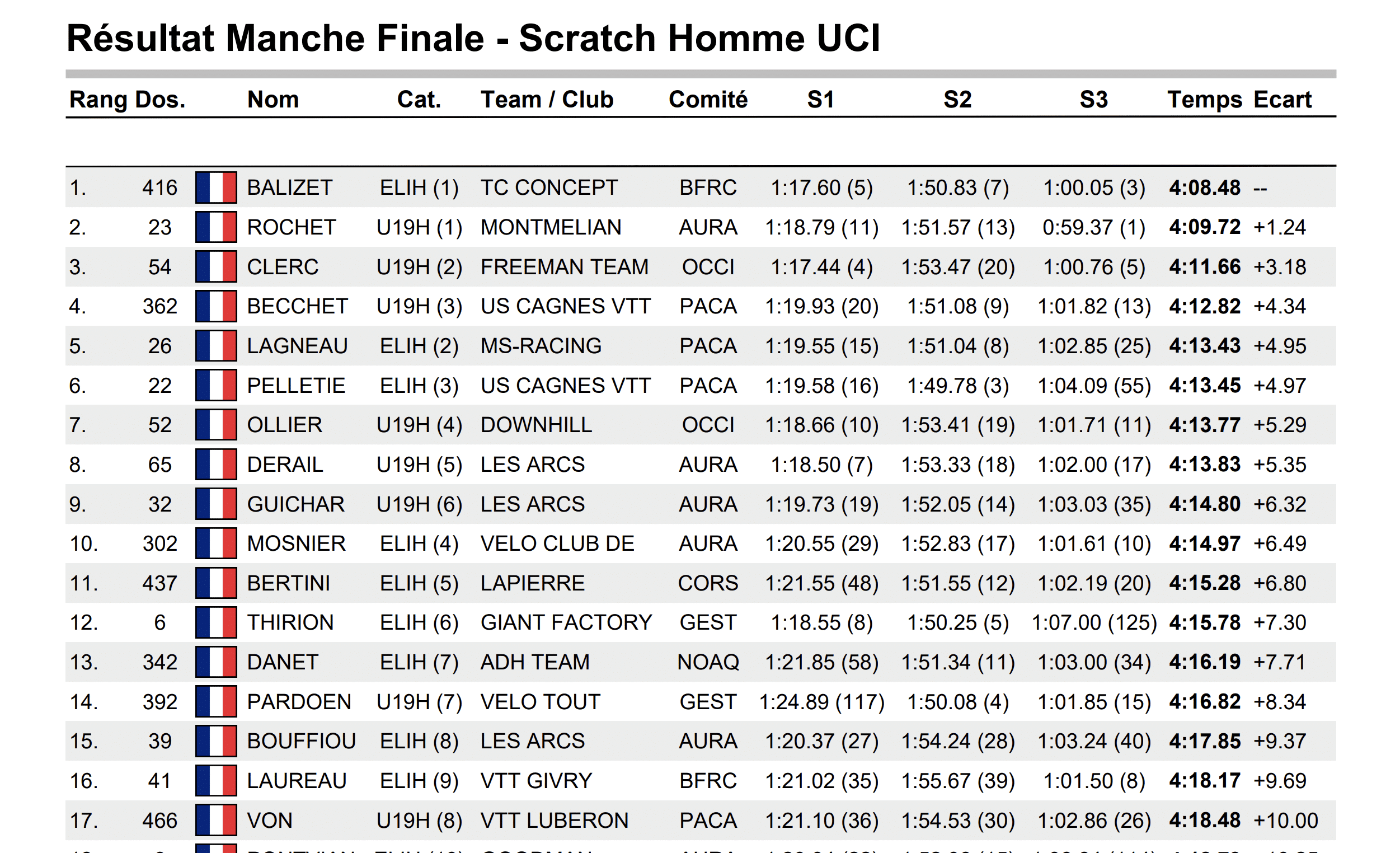Click the flag in PARDOEN's row
The height and width of the screenshot is (853, 1400).
pyautogui.click(x=216, y=701)
